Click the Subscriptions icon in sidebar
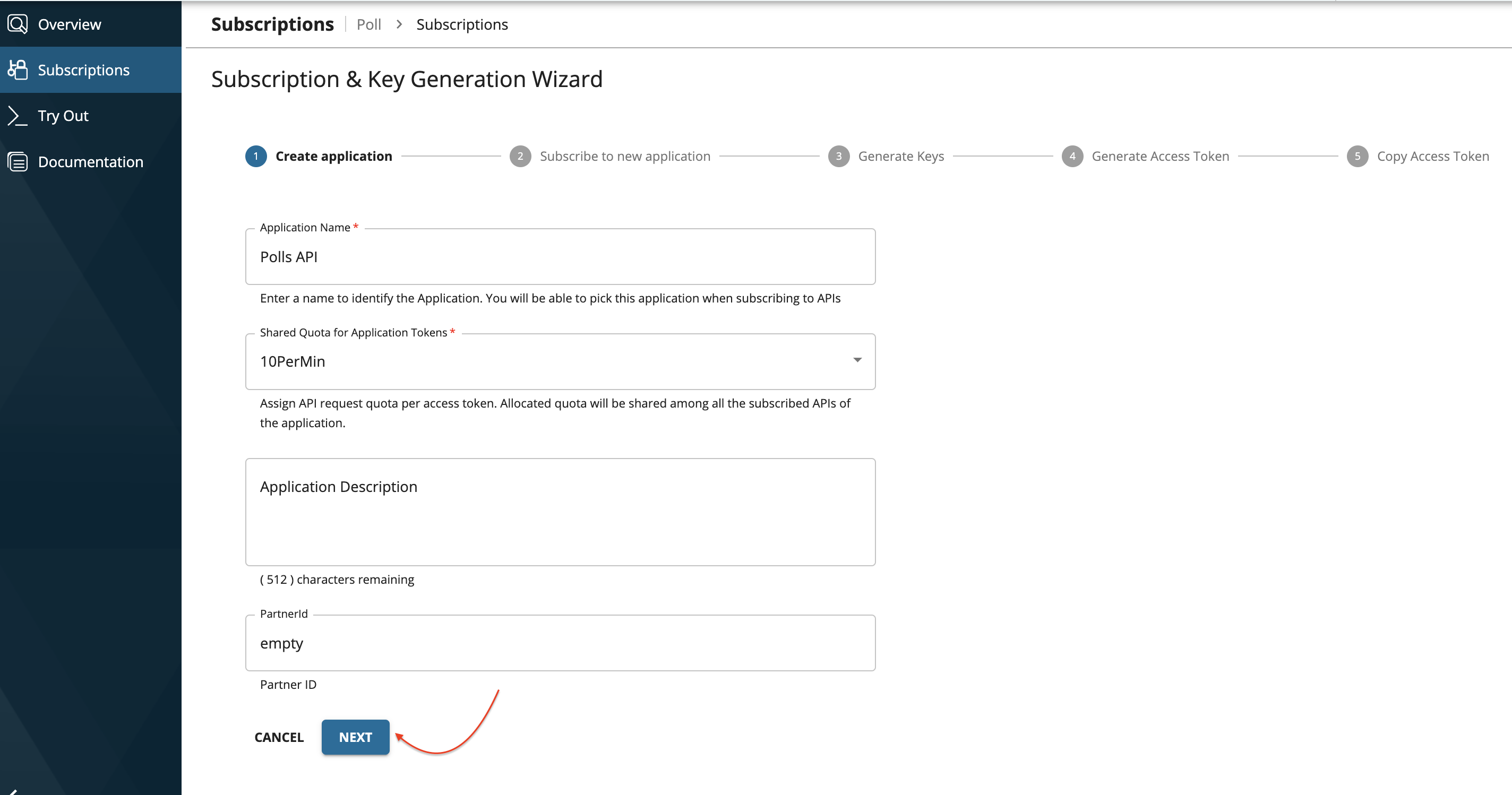The image size is (1512, 795). [x=18, y=70]
